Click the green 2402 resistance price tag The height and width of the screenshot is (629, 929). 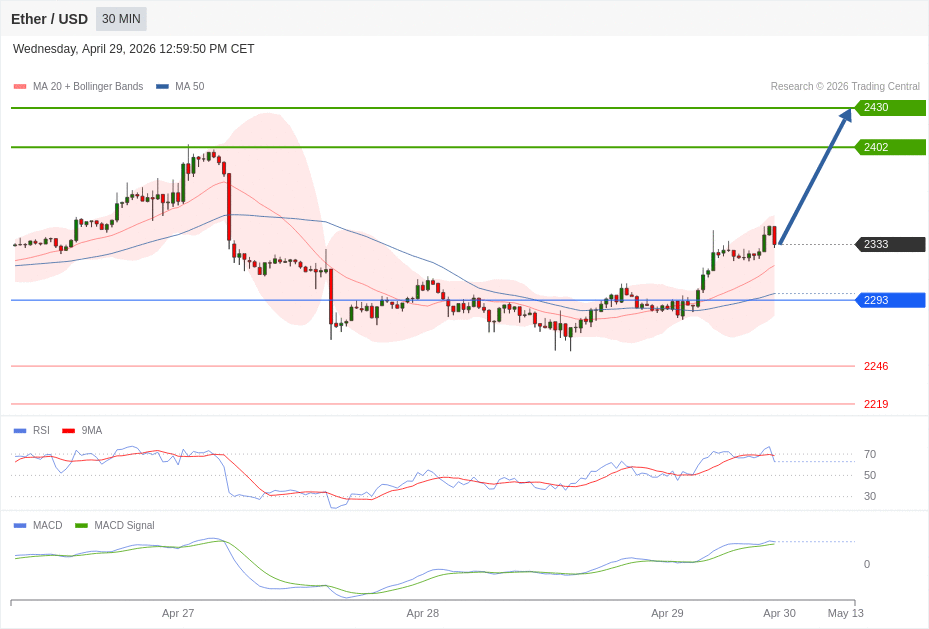point(889,147)
